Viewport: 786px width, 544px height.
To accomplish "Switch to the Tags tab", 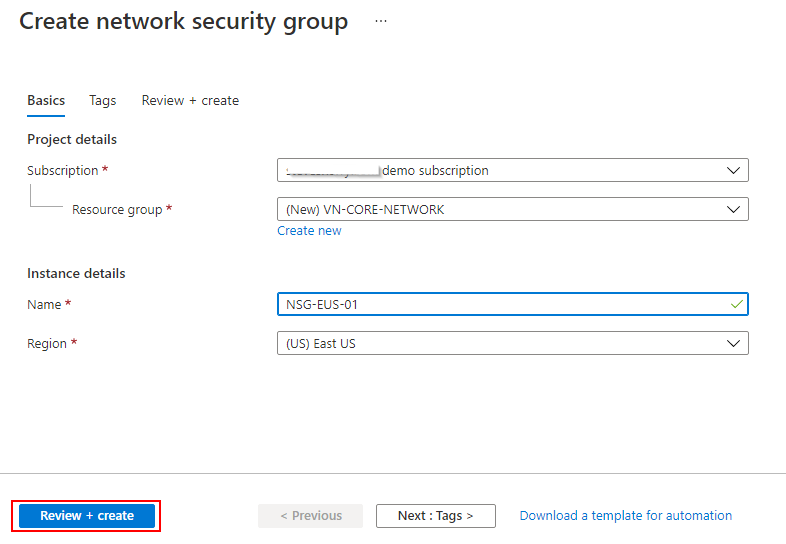I will pos(103,100).
